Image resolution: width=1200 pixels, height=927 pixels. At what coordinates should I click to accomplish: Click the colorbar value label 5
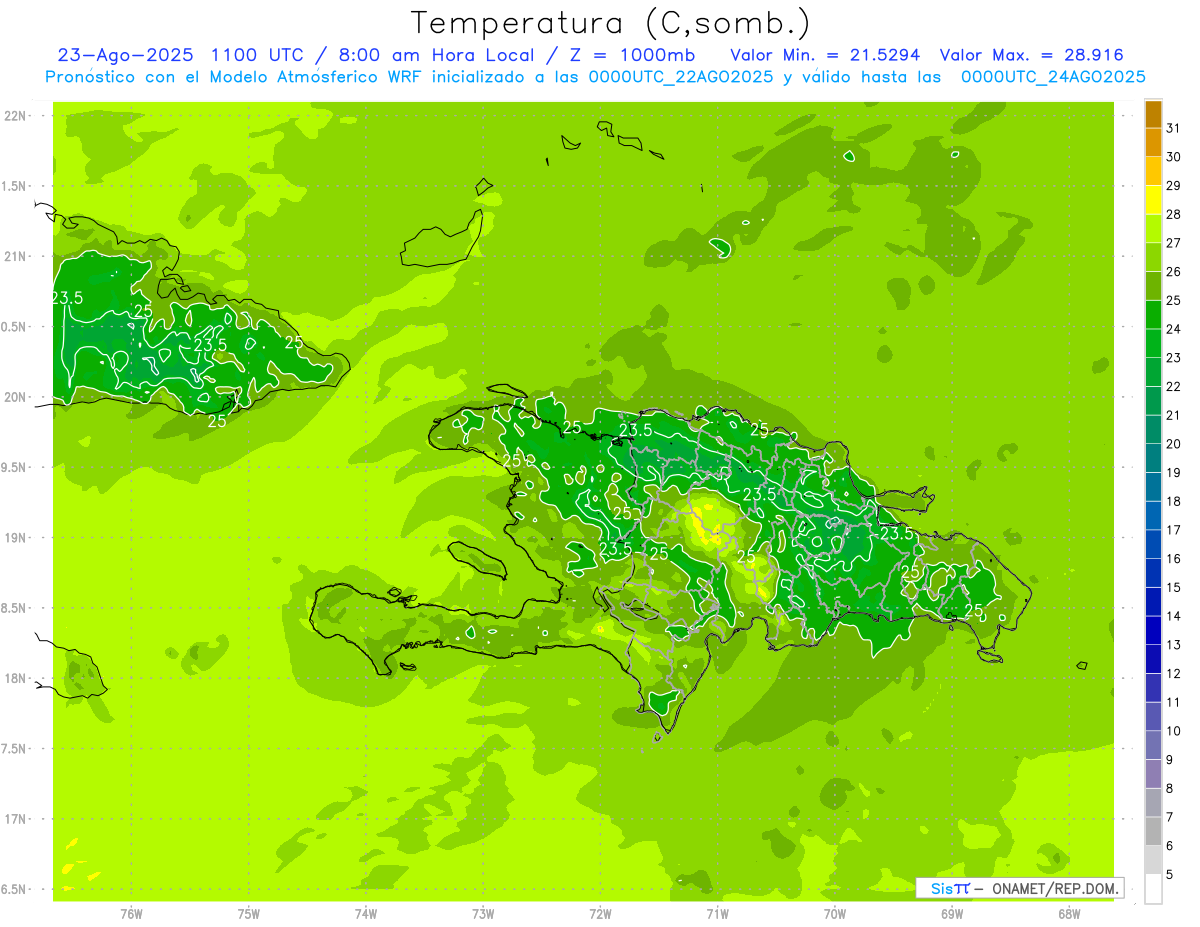point(1170,875)
